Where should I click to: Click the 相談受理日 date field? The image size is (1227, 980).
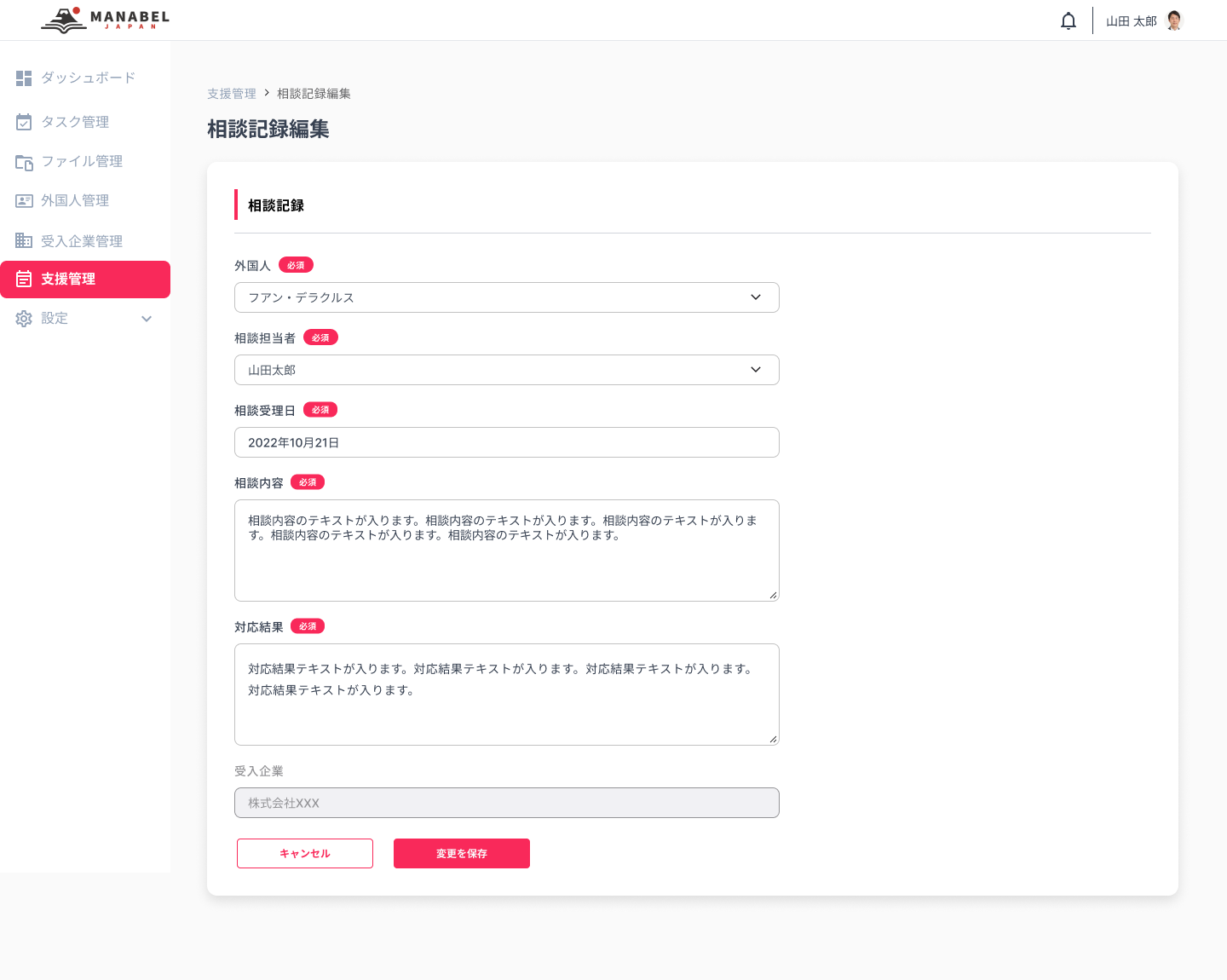point(506,442)
